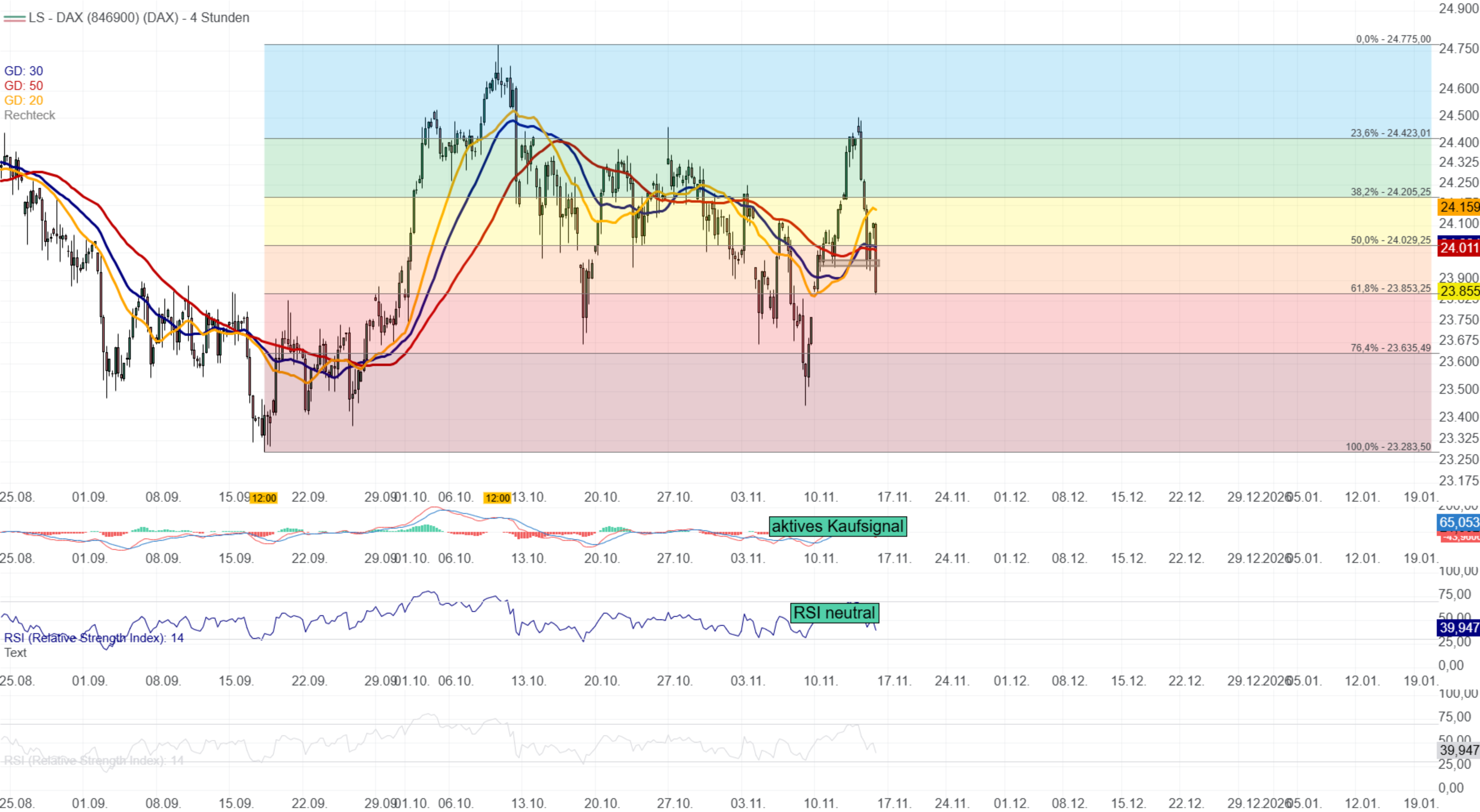Click the candlestick legend icon beside LS - DAX title
This screenshot has width=1480, height=812.
click(x=14, y=18)
